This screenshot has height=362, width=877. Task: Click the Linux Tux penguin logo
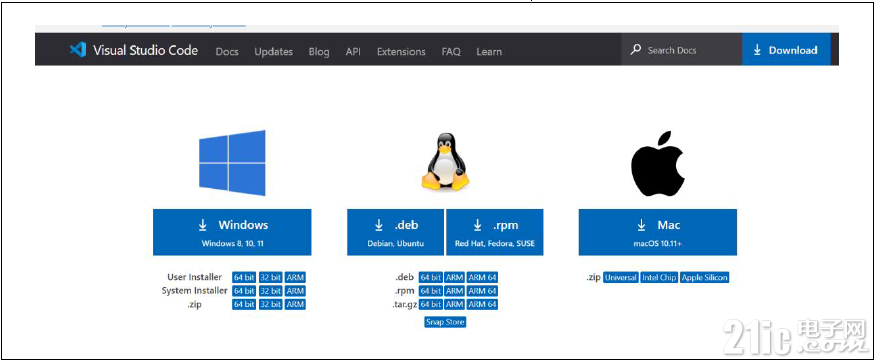tap(445, 162)
